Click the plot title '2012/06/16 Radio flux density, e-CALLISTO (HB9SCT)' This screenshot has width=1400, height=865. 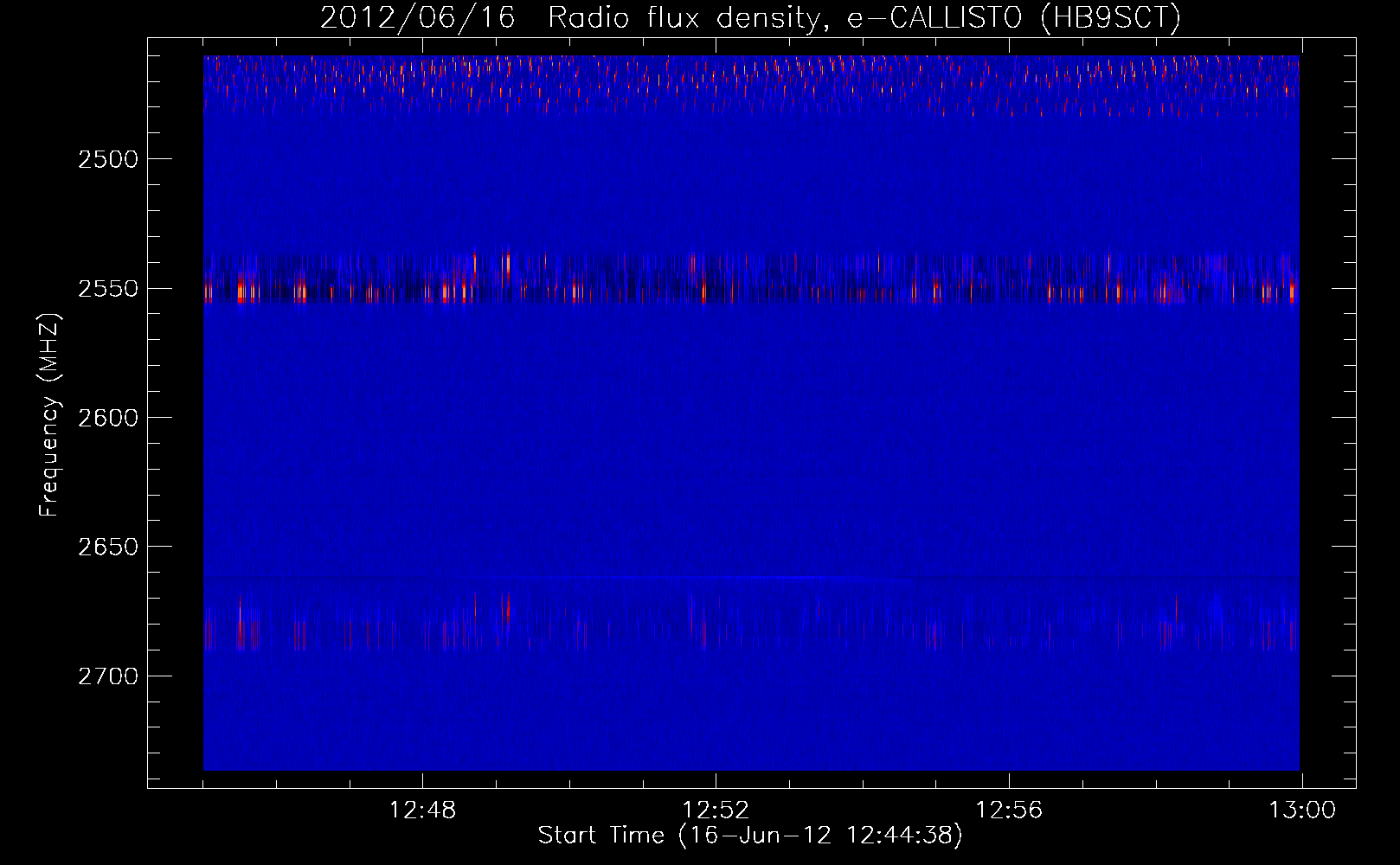(750, 17)
